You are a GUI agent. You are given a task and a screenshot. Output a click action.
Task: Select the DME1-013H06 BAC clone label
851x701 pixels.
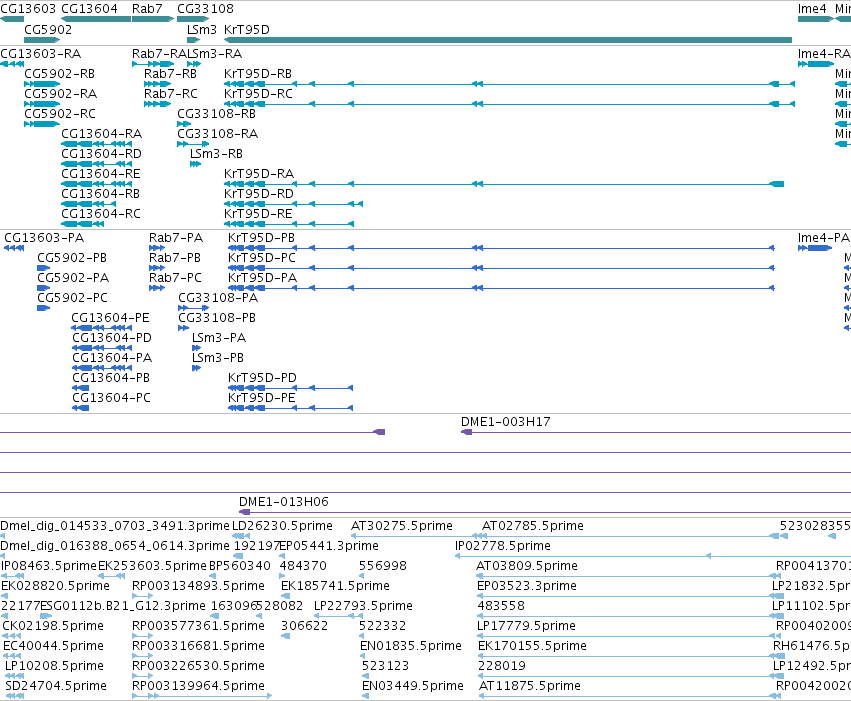point(284,502)
